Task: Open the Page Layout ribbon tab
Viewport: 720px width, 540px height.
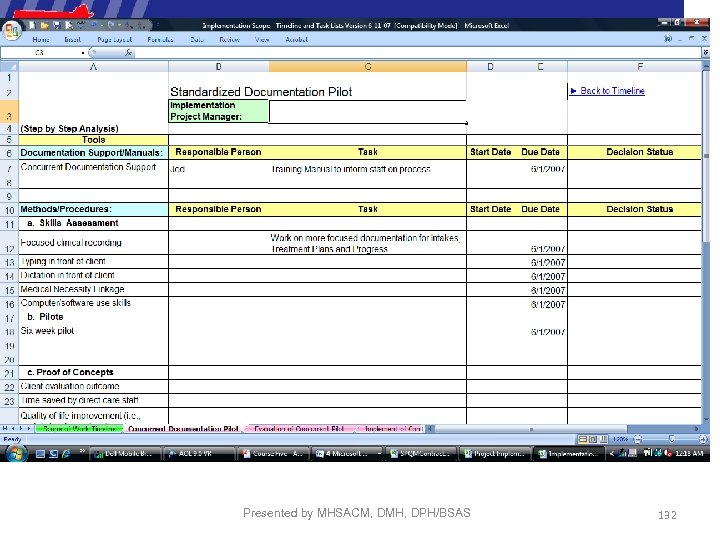Action: [x=114, y=39]
